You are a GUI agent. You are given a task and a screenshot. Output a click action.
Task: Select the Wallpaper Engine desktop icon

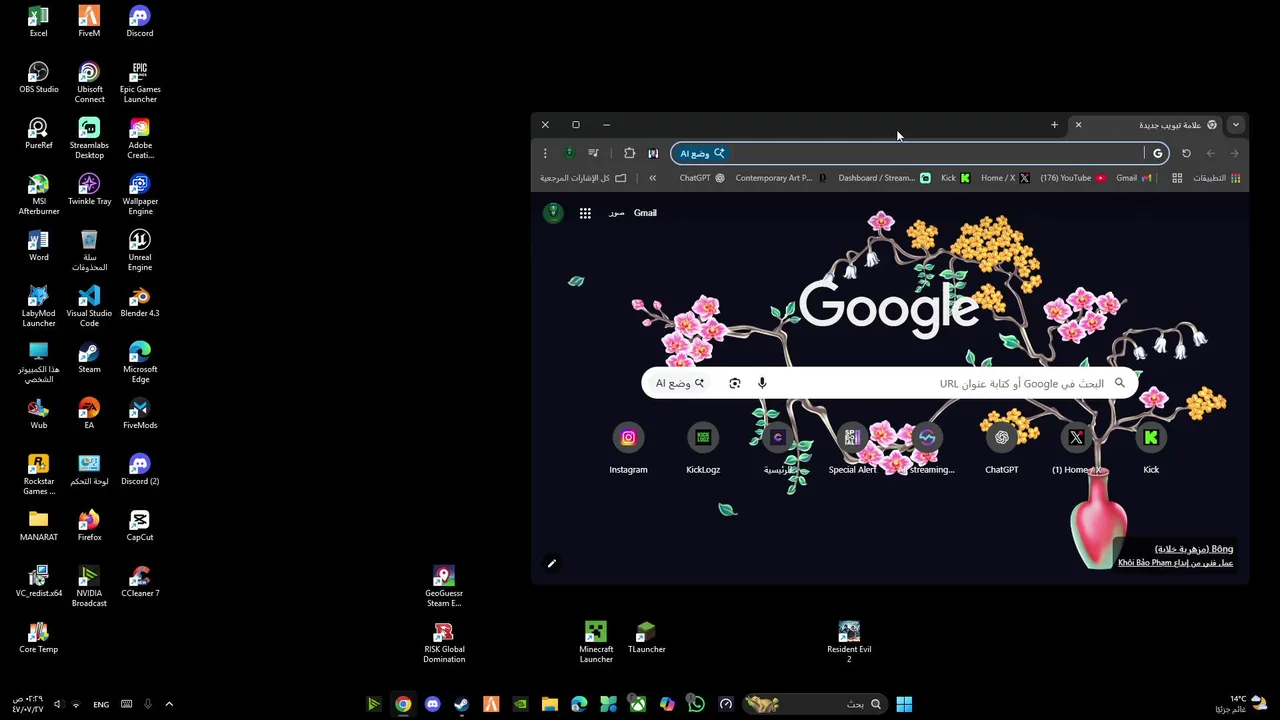[x=140, y=194]
